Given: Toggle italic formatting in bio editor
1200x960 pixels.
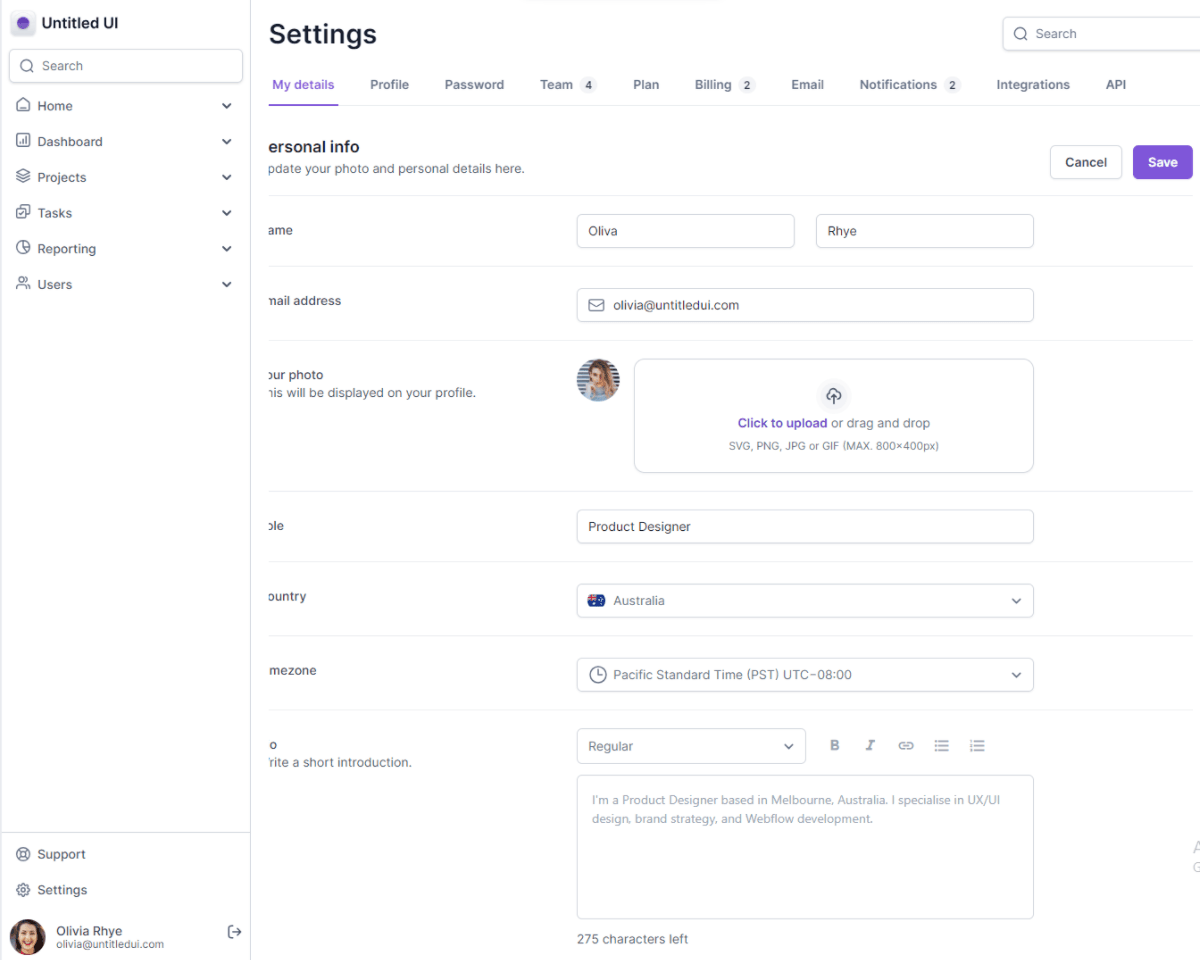Looking at the screenshot, I should coord(870,746).
